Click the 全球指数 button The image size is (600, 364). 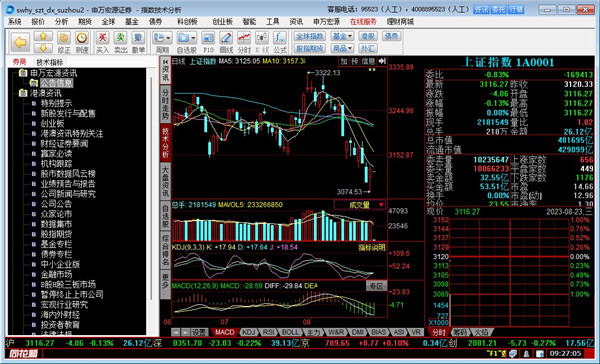310,36
